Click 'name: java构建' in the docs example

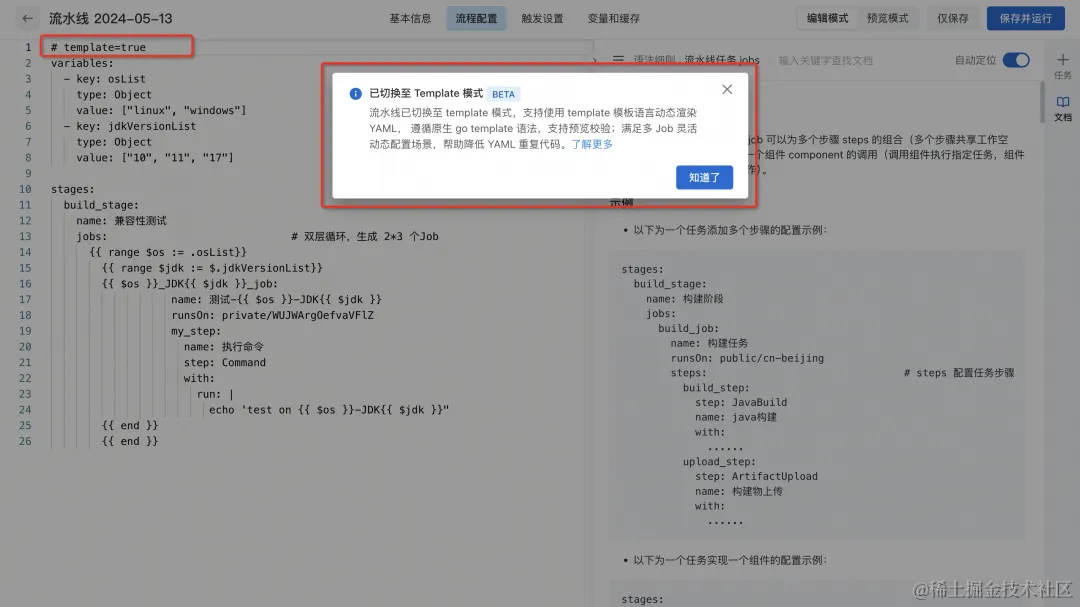point(736,418)
